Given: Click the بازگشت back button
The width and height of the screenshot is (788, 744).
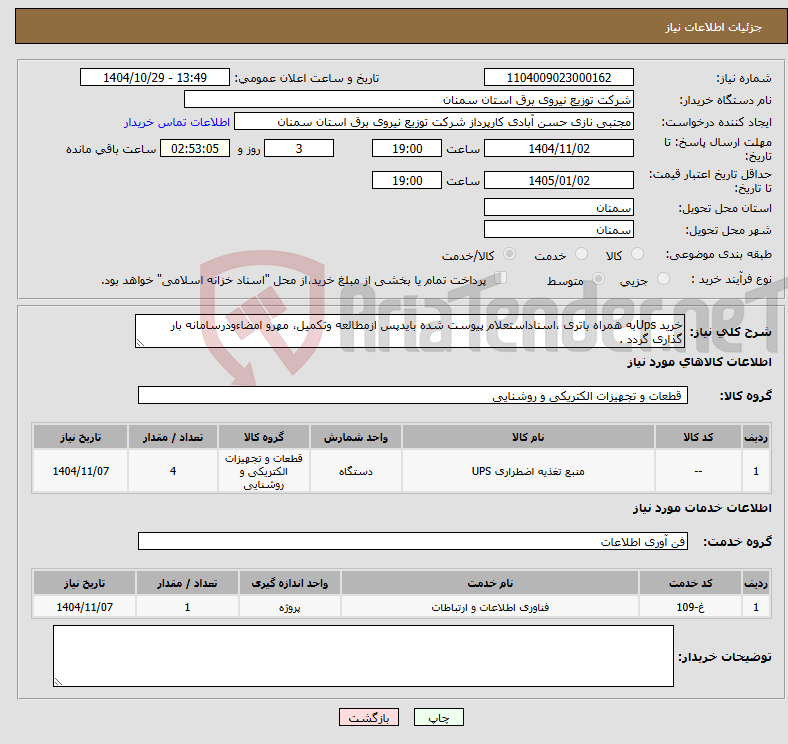Looking at the screenshot, I should 369,717.
